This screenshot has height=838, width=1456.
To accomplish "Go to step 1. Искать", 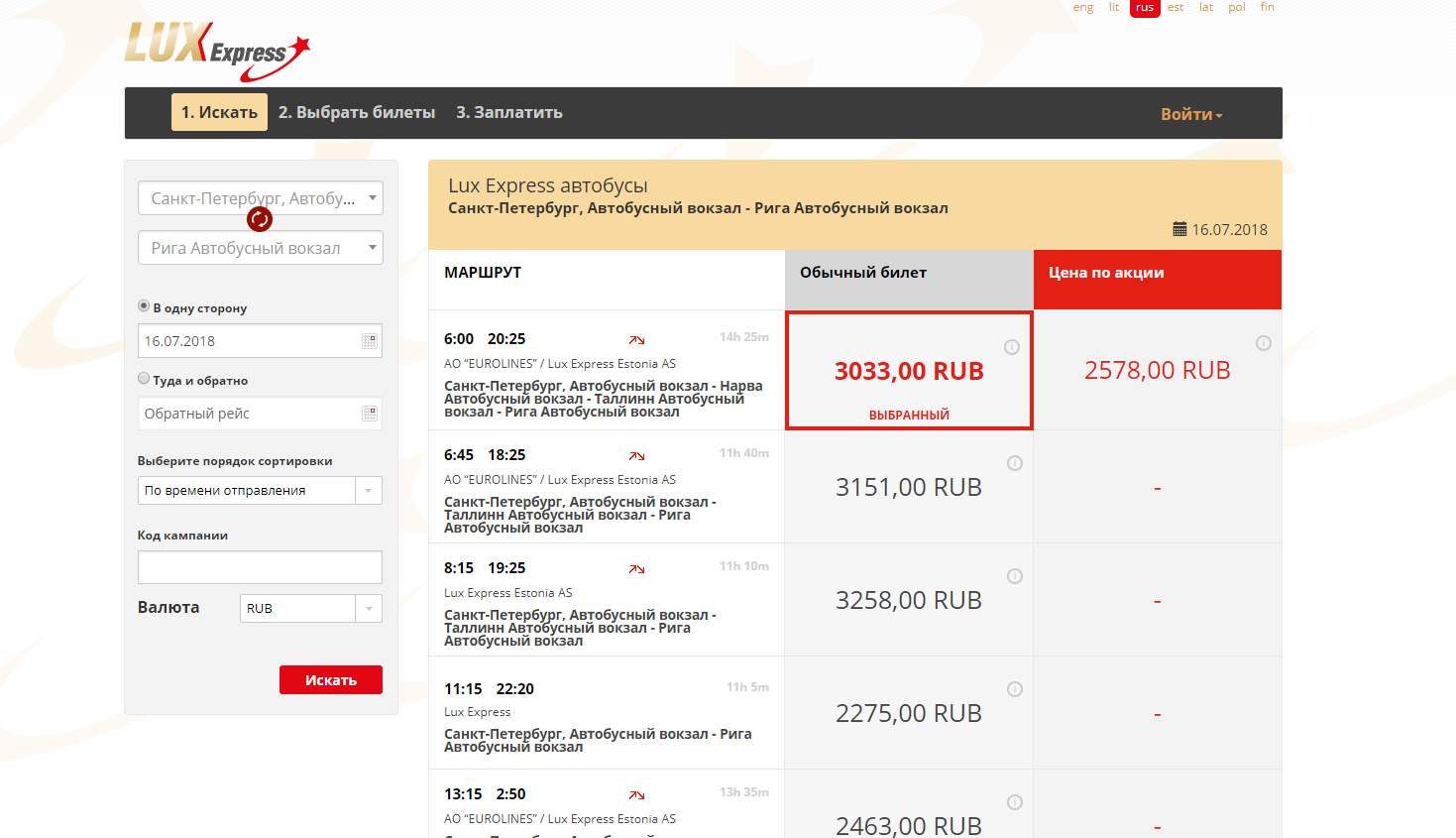I will [219, 112].
